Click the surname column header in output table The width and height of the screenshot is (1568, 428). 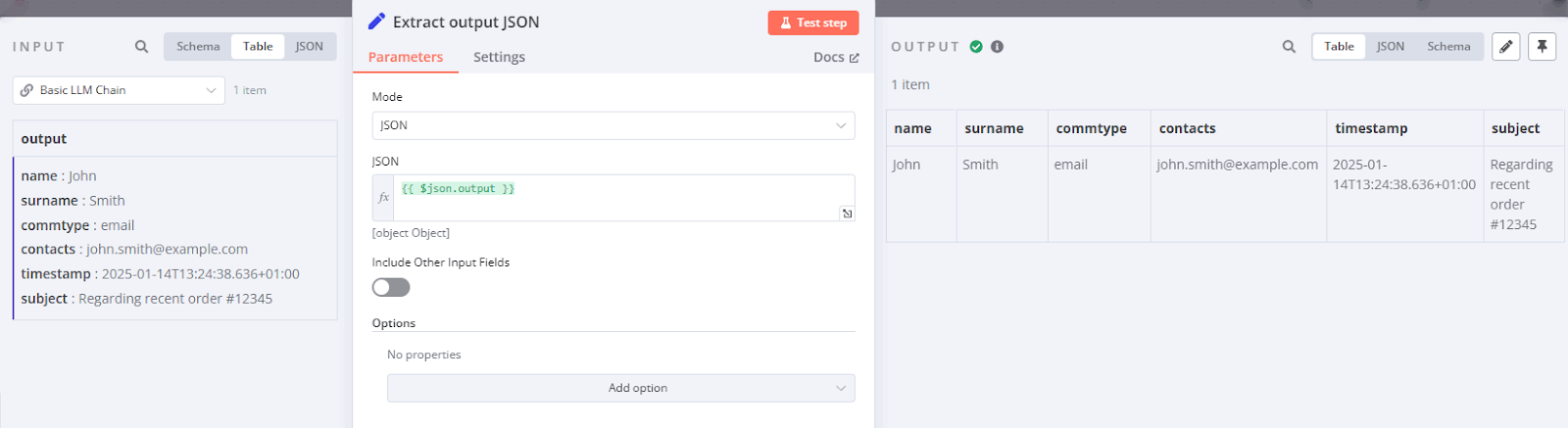click(x=1002, y=128)
